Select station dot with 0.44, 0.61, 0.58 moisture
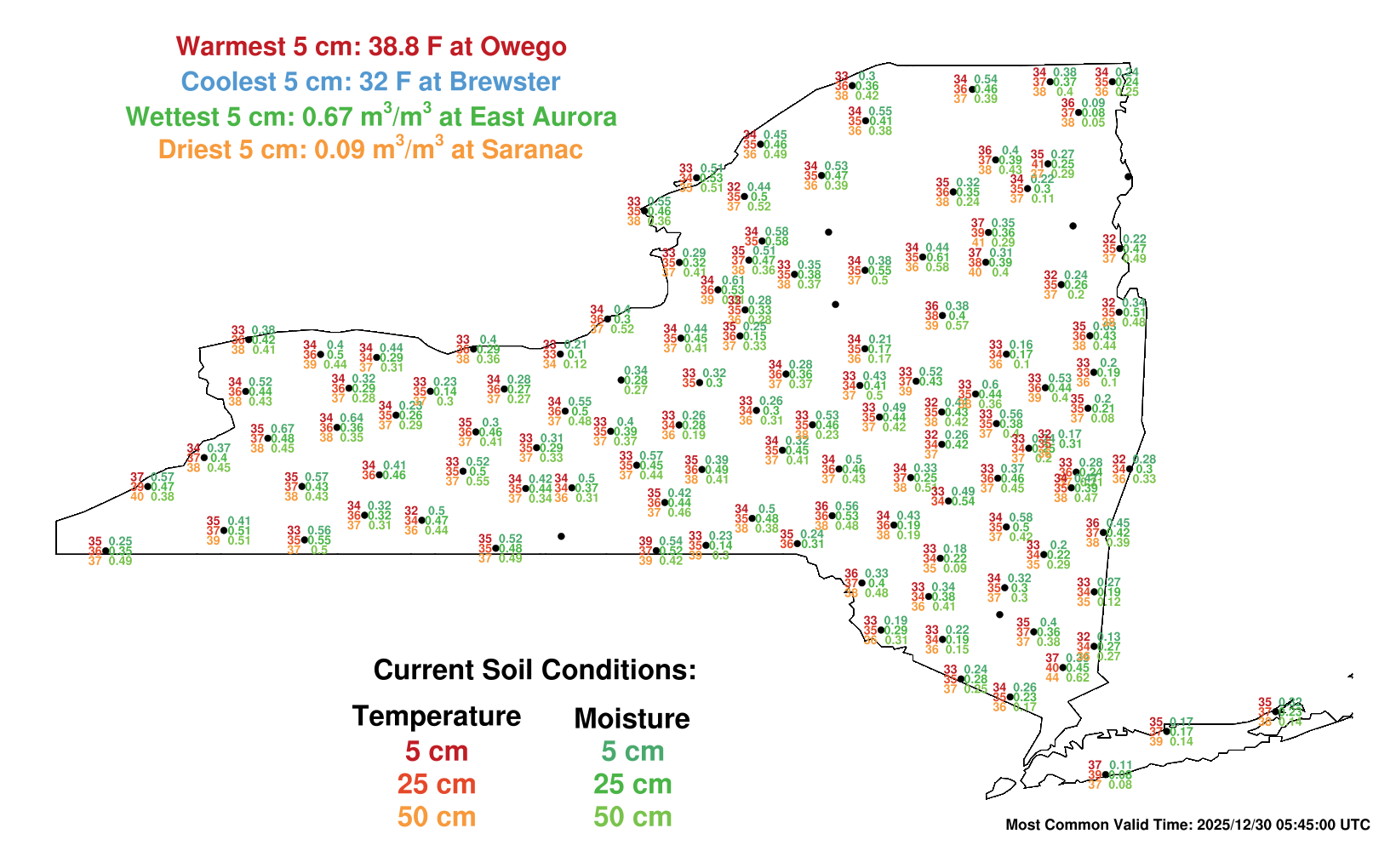This screenshot has width=1396, height=868. (x=922, y=257)
